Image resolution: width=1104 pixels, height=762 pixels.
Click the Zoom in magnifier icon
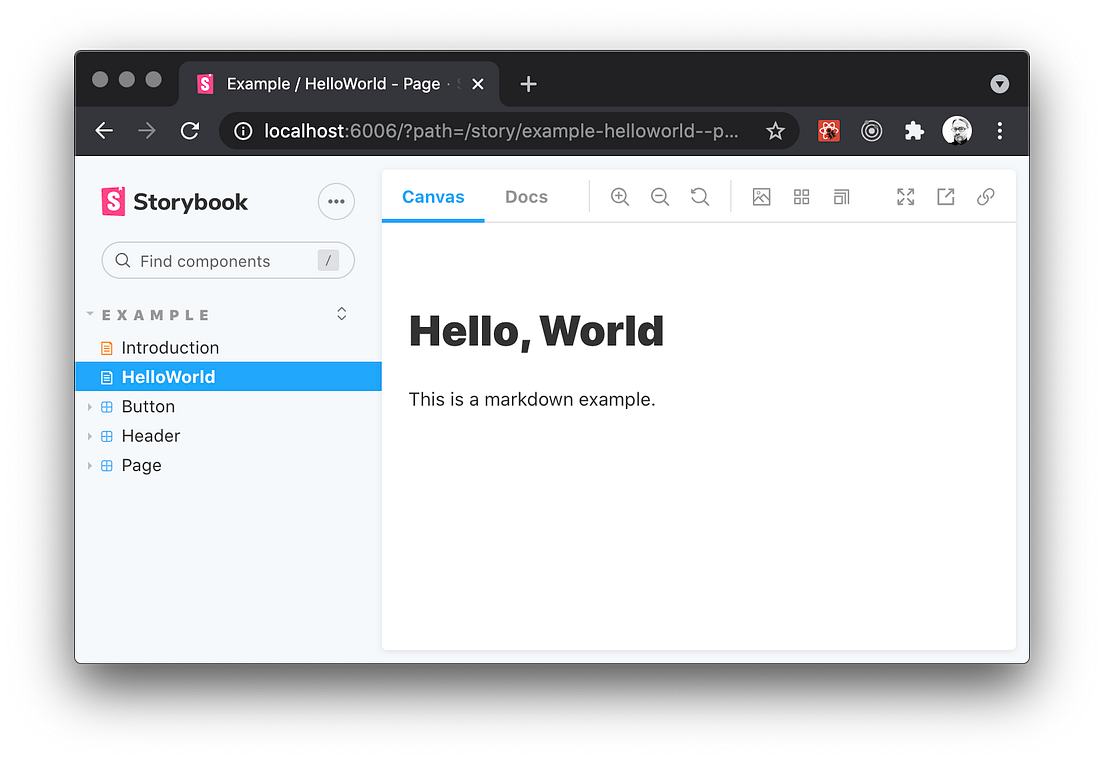(620, 196)
